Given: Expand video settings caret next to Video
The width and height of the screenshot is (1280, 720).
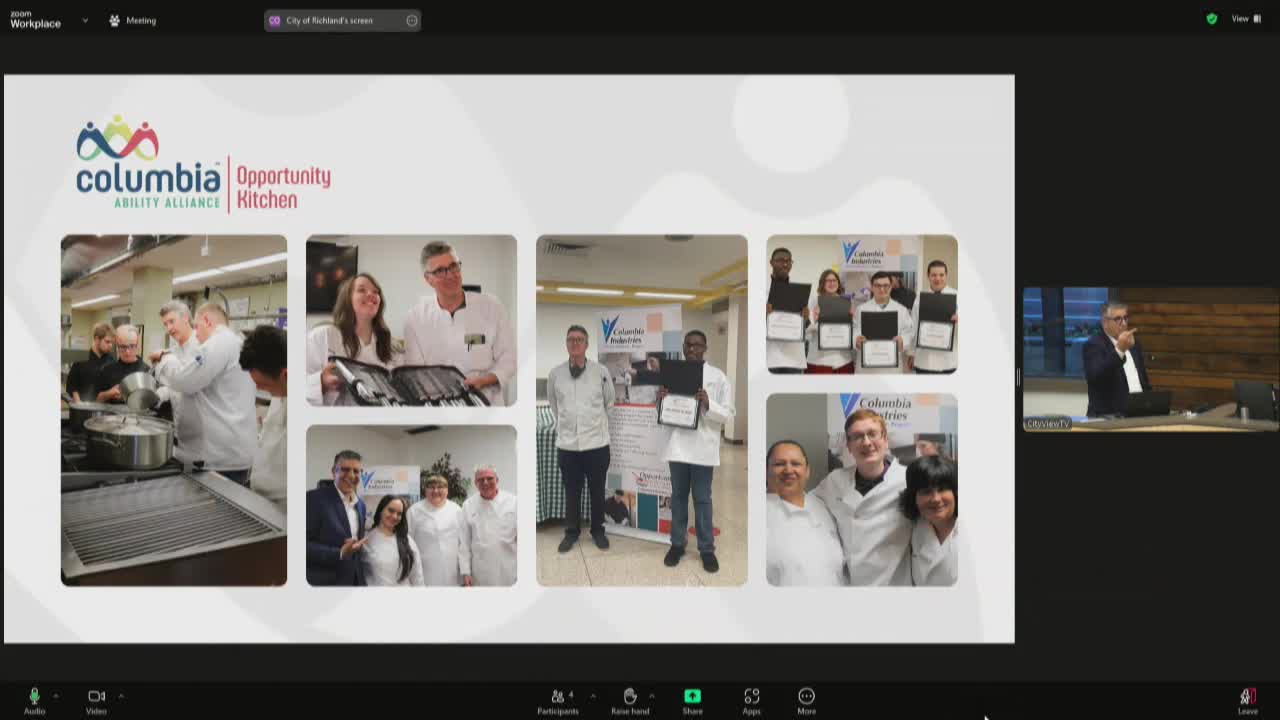Looking at the screenshot, I should (121, 695).
